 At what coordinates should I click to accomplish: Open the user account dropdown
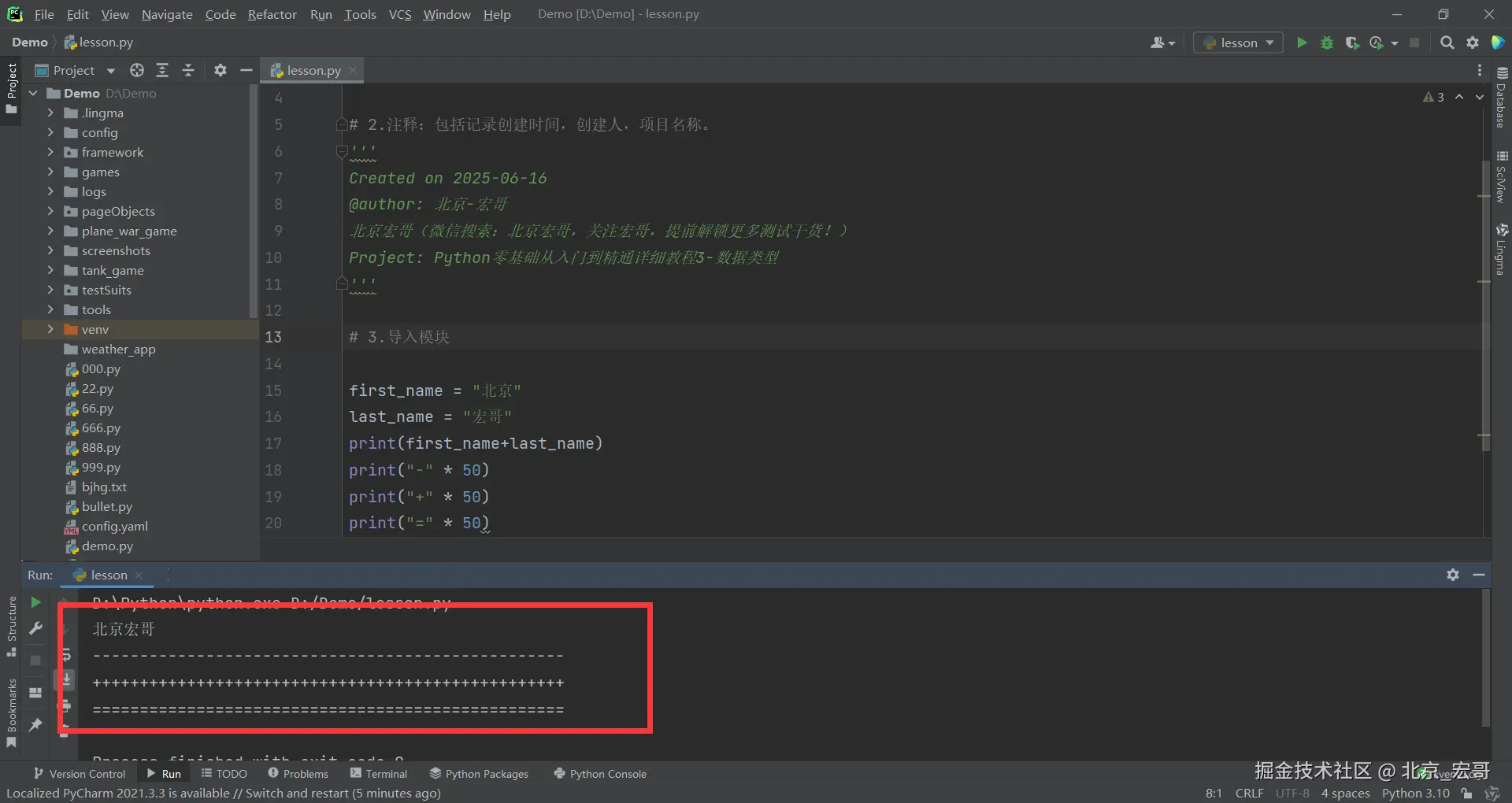[x=1162, y=43]
